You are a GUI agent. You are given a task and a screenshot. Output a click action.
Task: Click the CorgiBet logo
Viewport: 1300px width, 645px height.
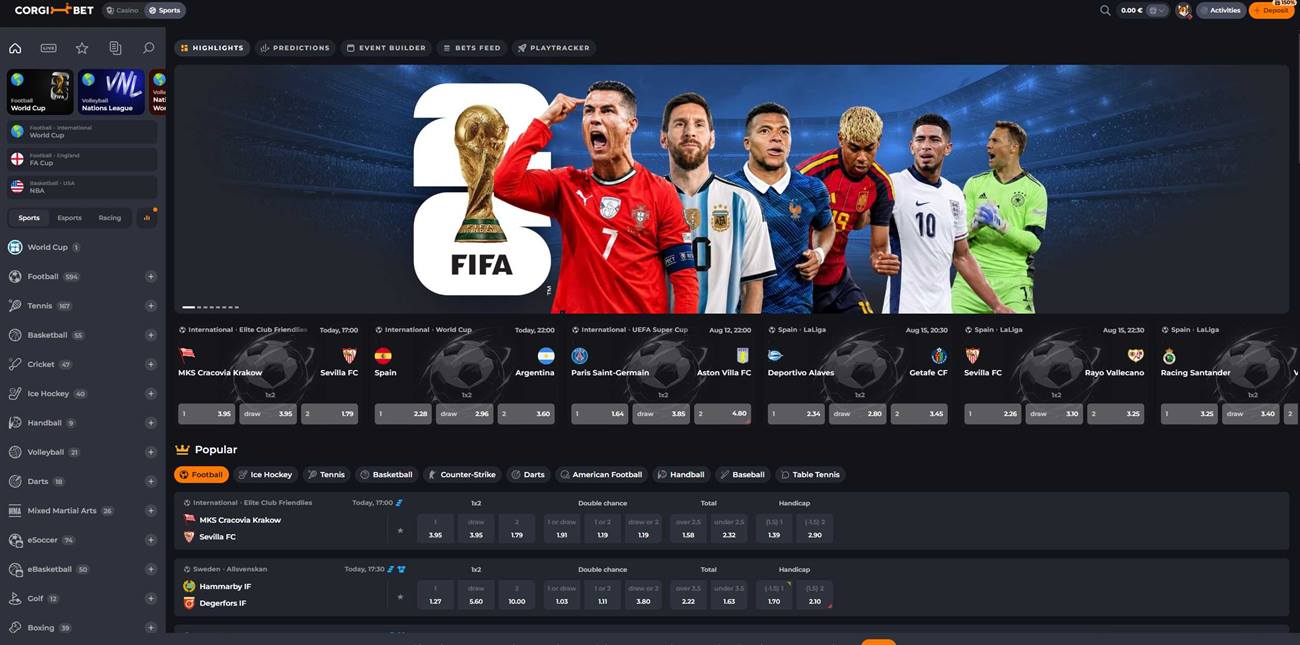pos(54,10)
